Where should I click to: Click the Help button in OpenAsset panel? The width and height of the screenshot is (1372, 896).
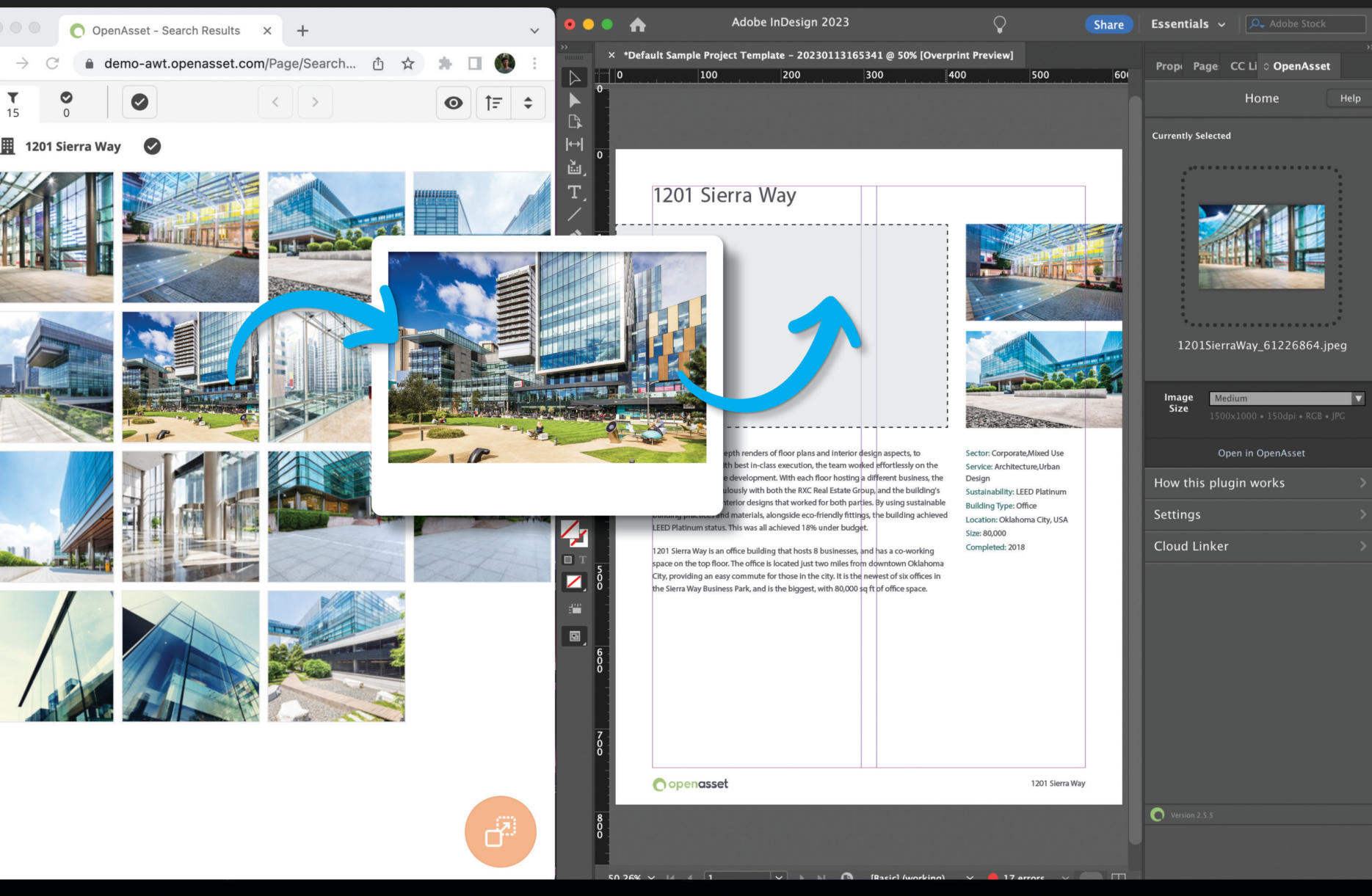[1349, 98]
